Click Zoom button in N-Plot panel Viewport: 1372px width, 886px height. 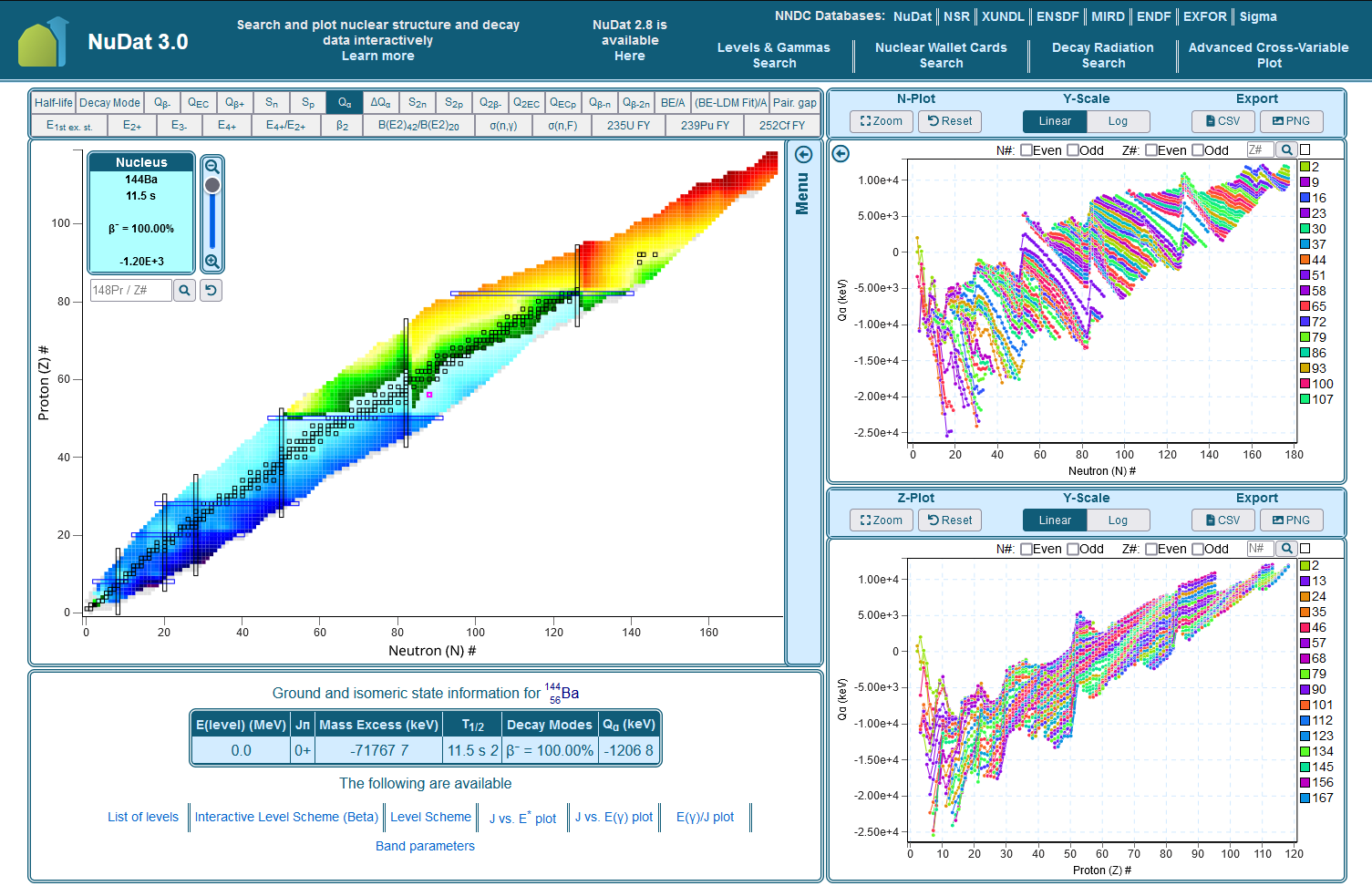tap(881, 121)
